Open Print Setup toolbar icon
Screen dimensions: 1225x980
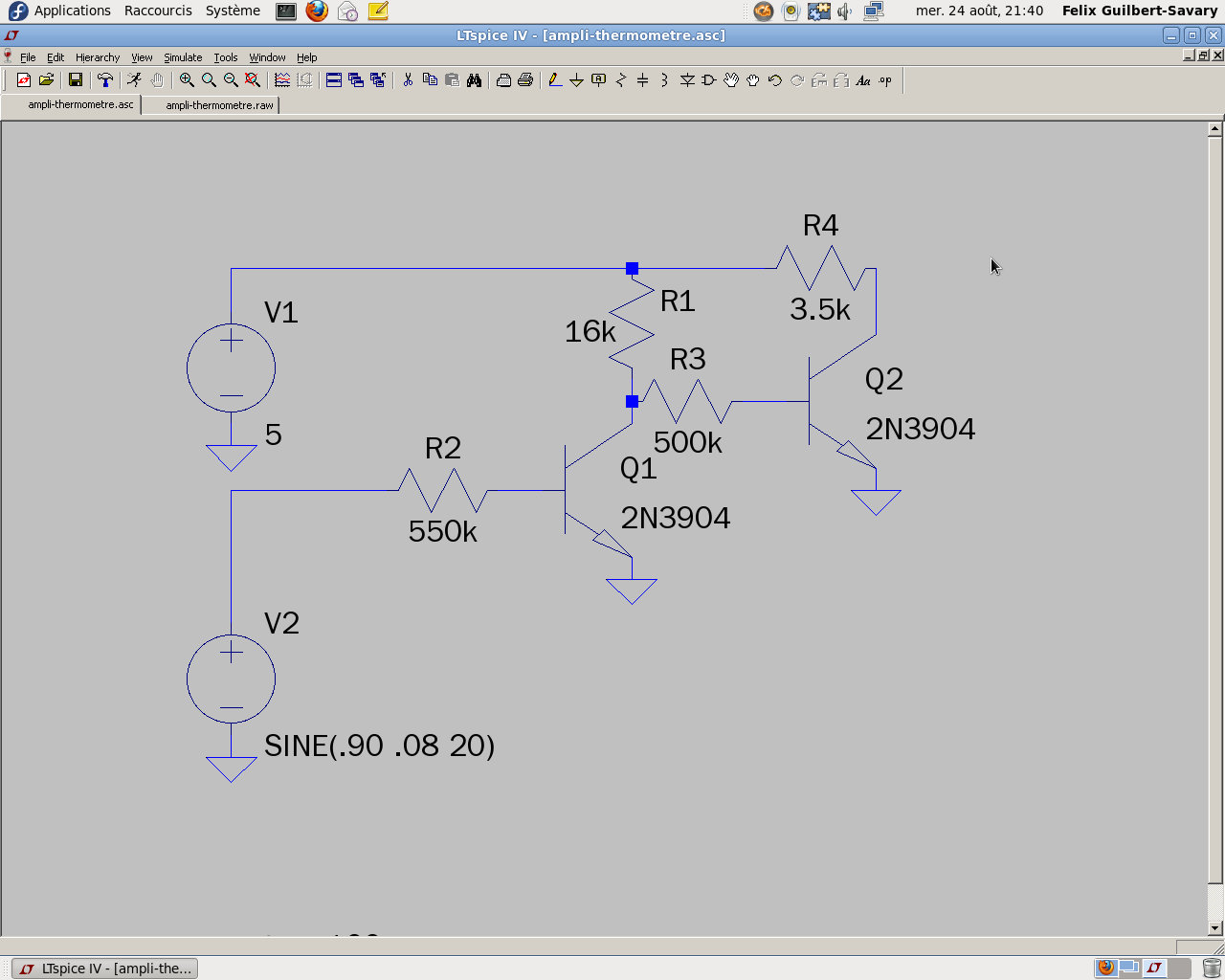tap(503, 80)
